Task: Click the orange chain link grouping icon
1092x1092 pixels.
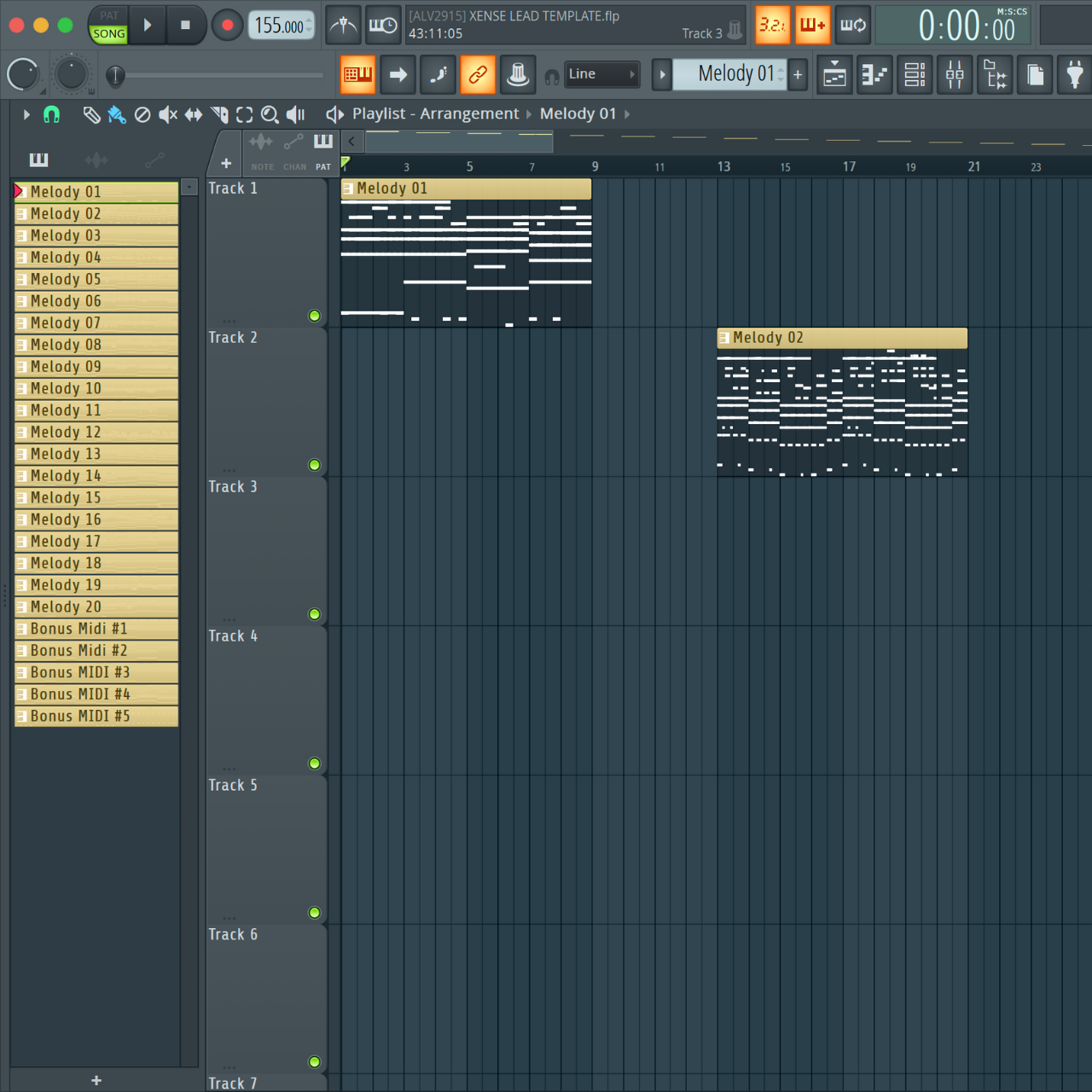Action: (478, 74)
